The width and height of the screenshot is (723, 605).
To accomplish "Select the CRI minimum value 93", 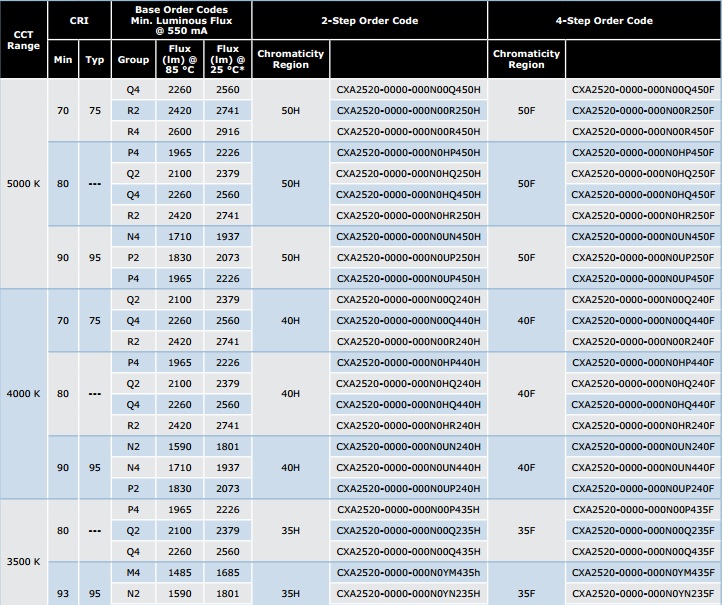I will 63,593.
